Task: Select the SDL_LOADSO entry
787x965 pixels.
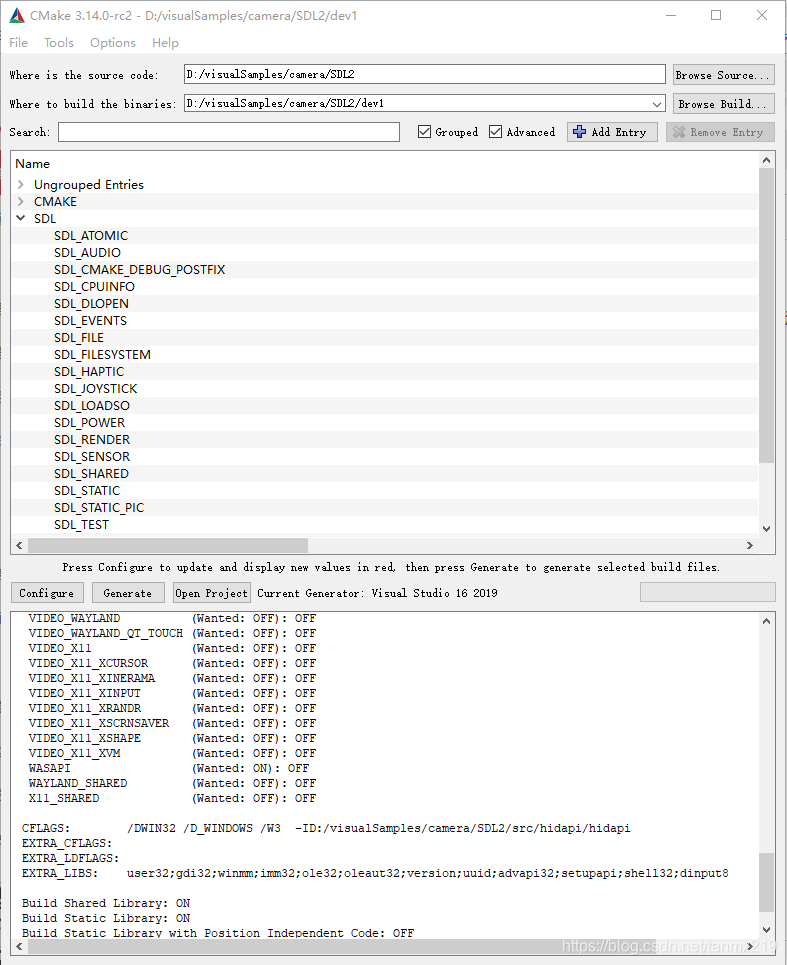Action: point(92,406)
